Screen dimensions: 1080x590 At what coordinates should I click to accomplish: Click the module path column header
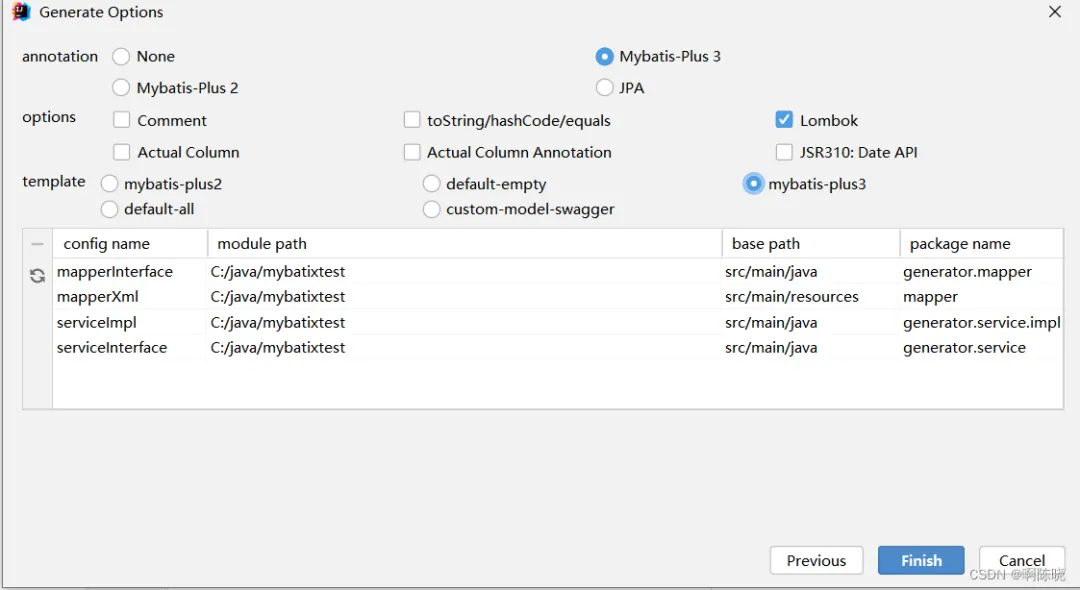(x=262, y=244)
